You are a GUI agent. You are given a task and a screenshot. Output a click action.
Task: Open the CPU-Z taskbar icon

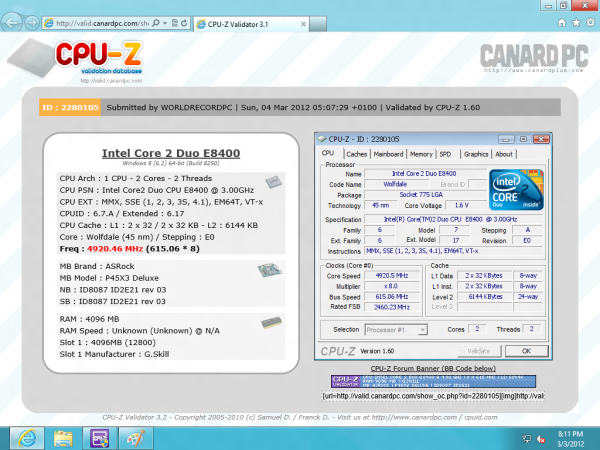(99, 438)
